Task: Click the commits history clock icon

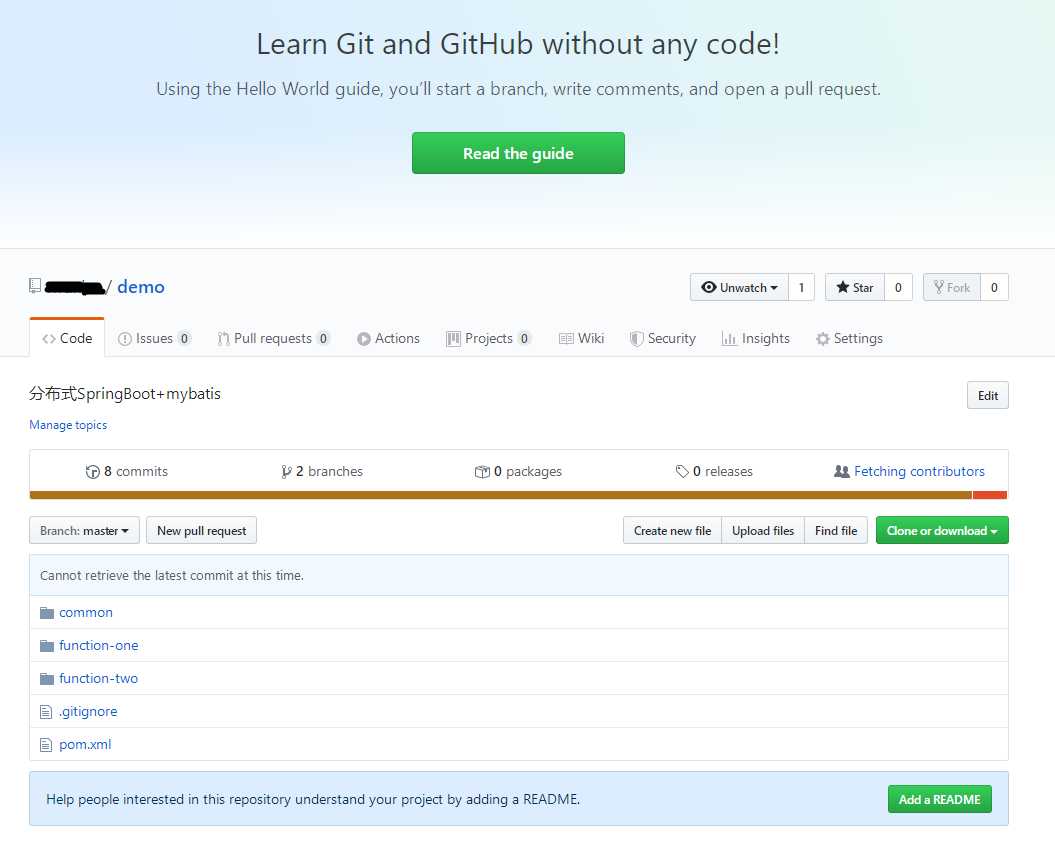Action: [x=92, y=472]
